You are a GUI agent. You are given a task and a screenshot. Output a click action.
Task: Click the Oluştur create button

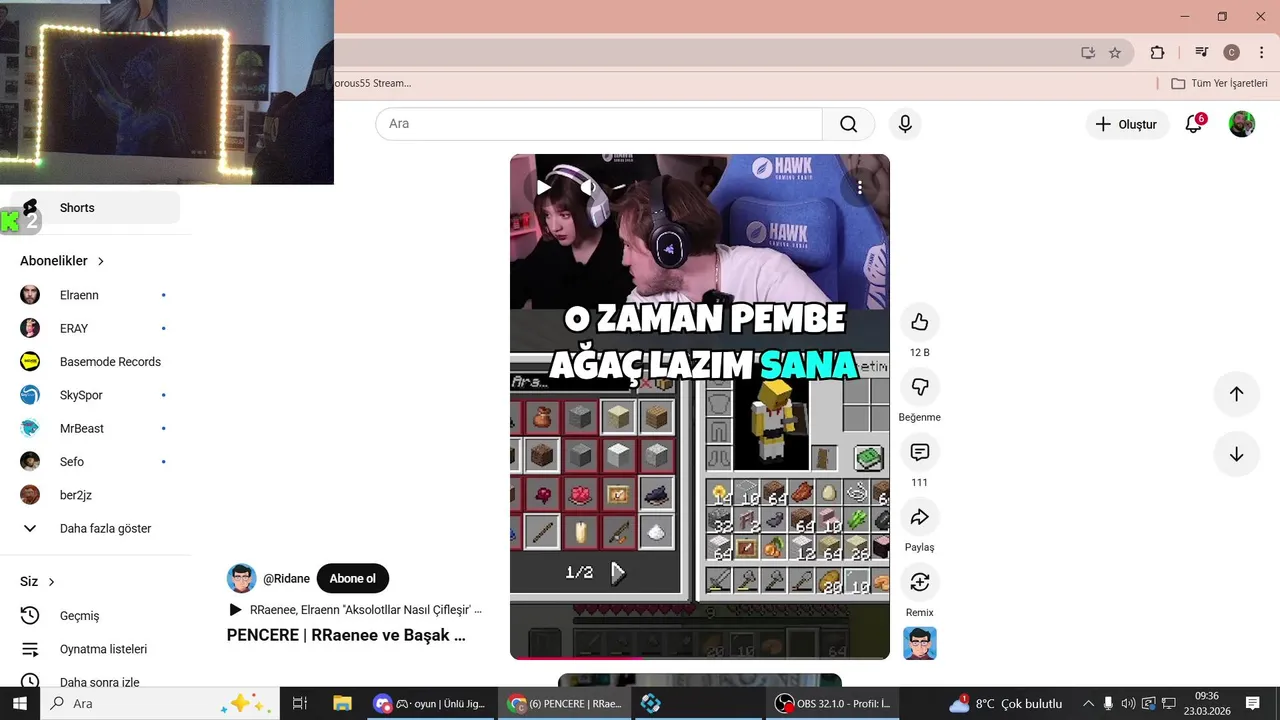pyautogui.click(x=1127, y=124)
